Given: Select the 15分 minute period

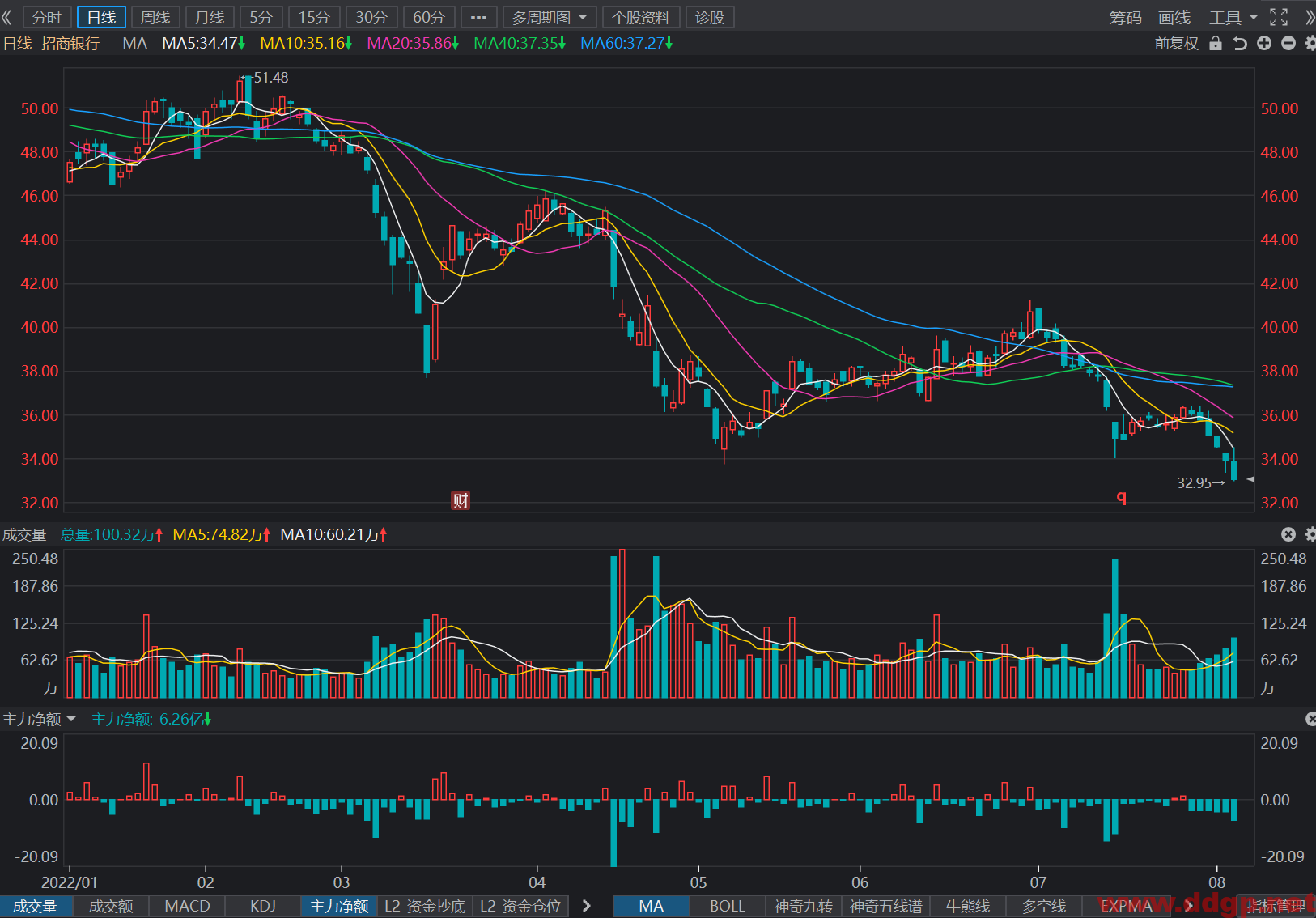Looking at the screenshot, I should [314, 17].
